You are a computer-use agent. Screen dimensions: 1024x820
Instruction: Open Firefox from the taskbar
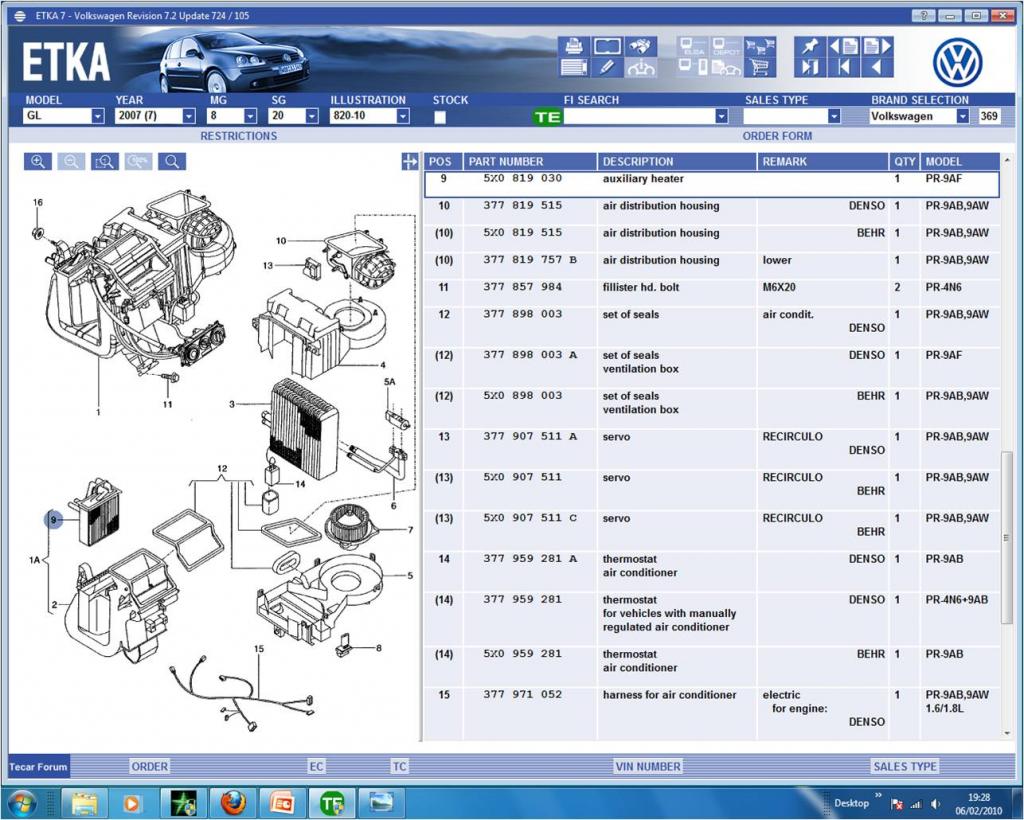(x=233, y=802)
